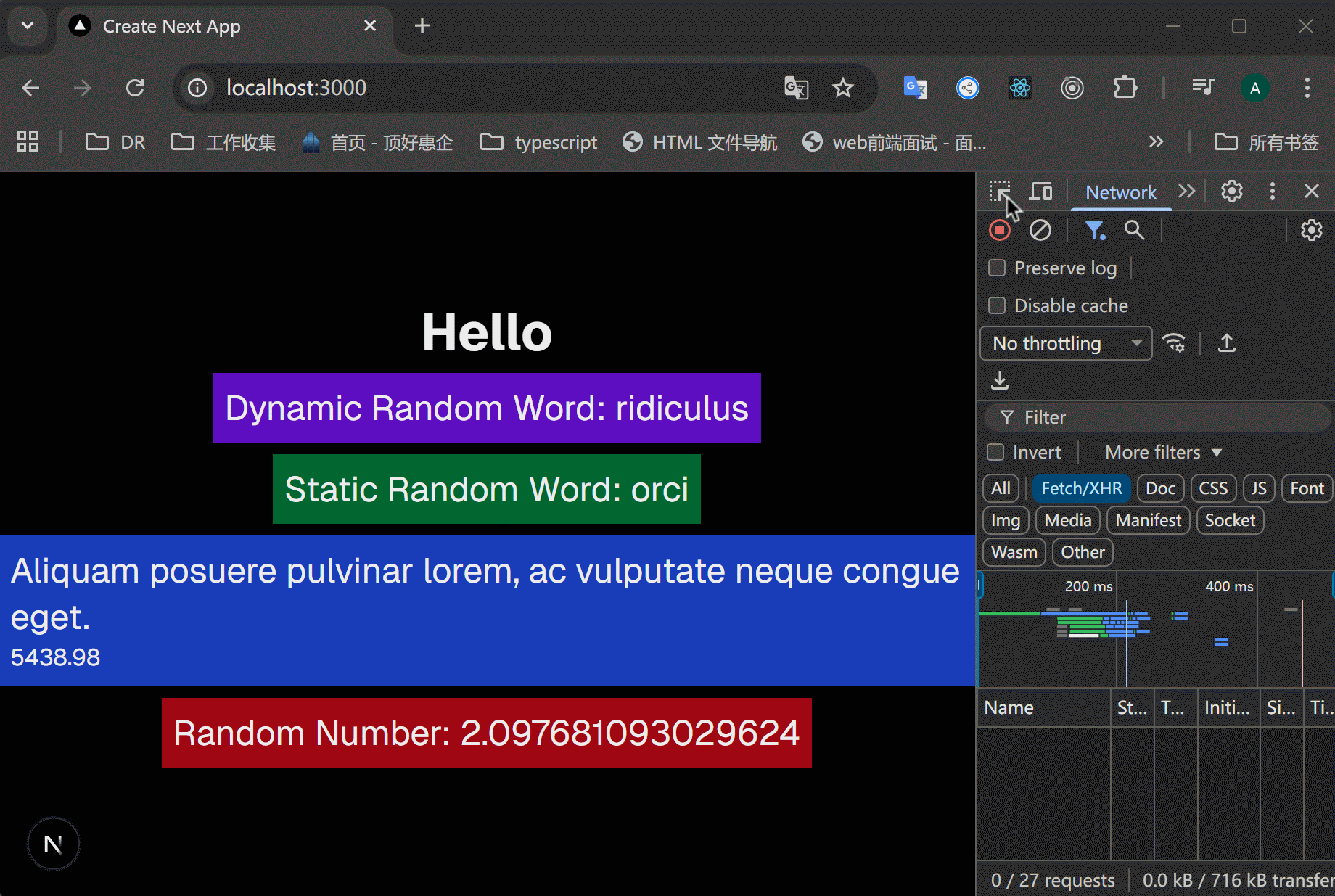Screen dimensions: 1335x896
Task: Enable Preserve log checkbox
Action: coord(997,268)
